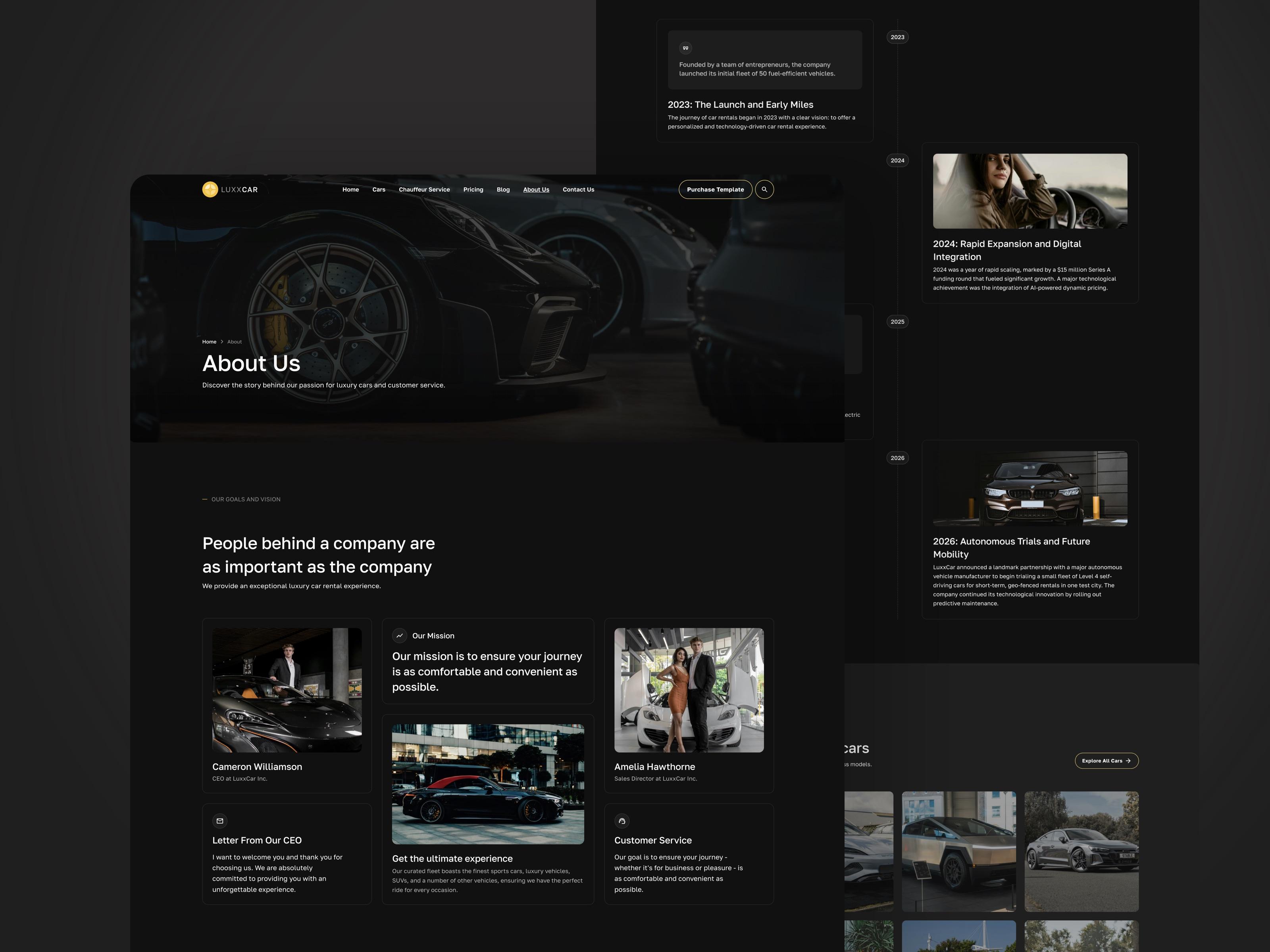Viewport: 1270px width, 952px height.
Task: Click the Get the ultimate experience heading
Action: [452, 858]
